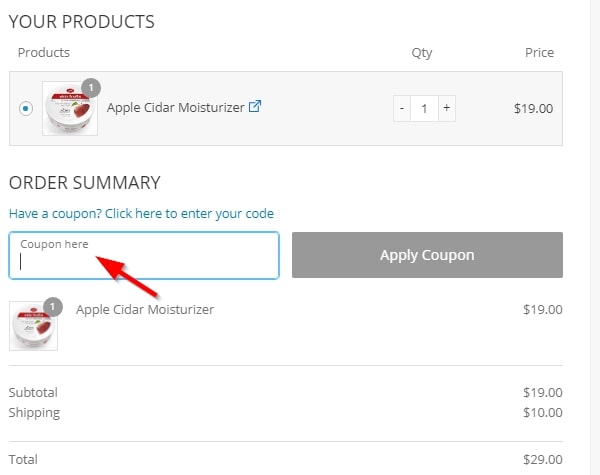Viewport: 600px width, 475px height.
Task: Click the $29.00 Total amount
Action: click(542, 459)
